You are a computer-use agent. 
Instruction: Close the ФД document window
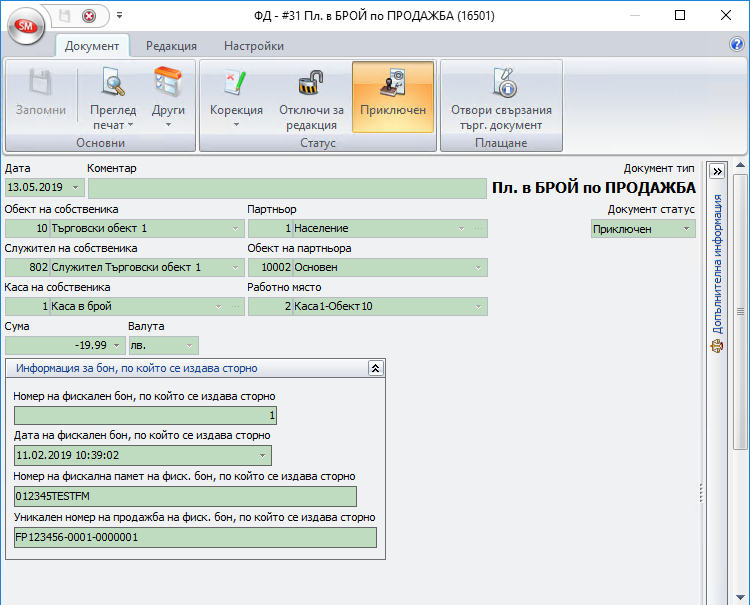point(726,16)
